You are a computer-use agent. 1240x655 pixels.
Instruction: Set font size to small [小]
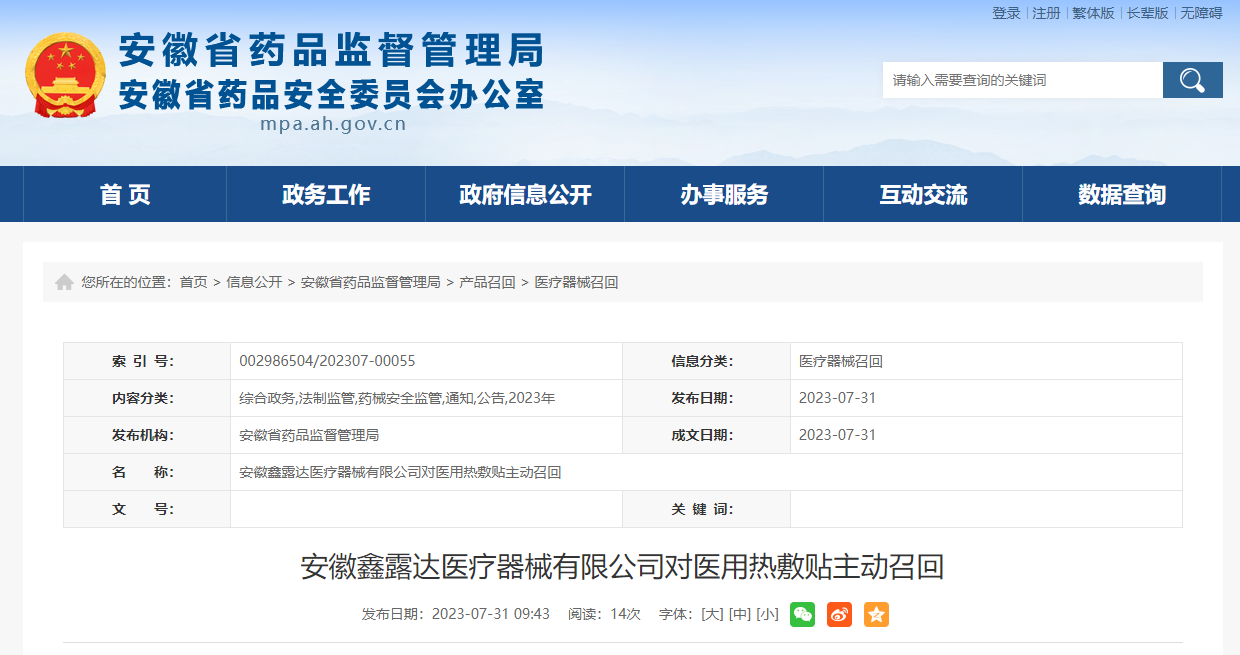[768, 614]
